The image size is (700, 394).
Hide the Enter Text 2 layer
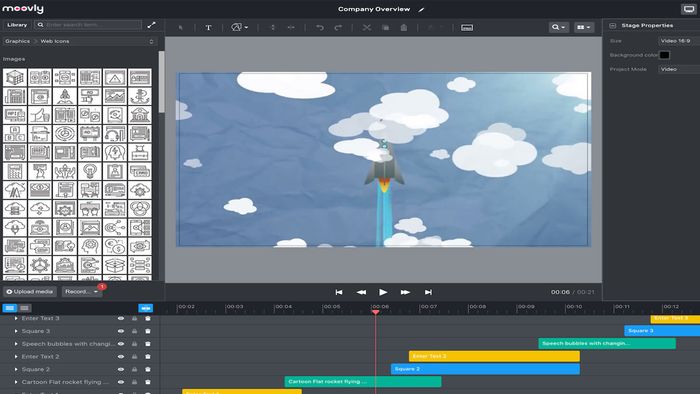pyautogui.click(x=121, y=357)
